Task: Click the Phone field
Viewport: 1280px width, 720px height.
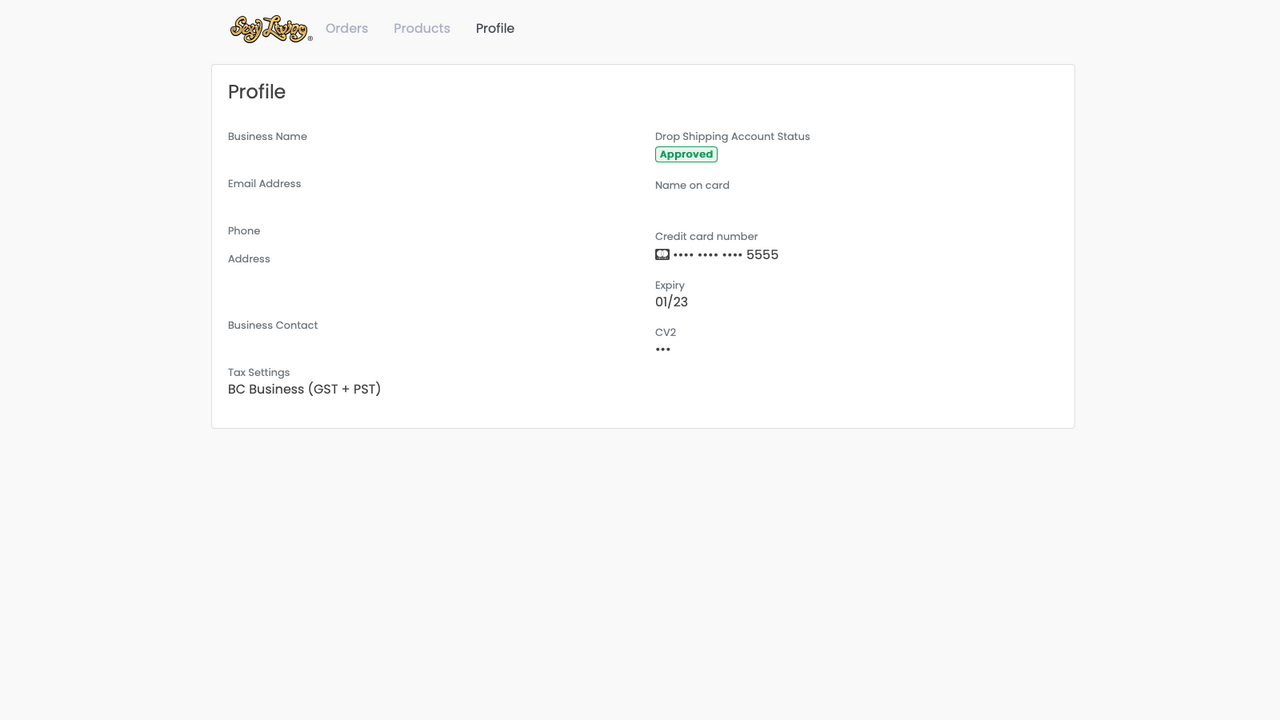Action: [x=244, y=230]
